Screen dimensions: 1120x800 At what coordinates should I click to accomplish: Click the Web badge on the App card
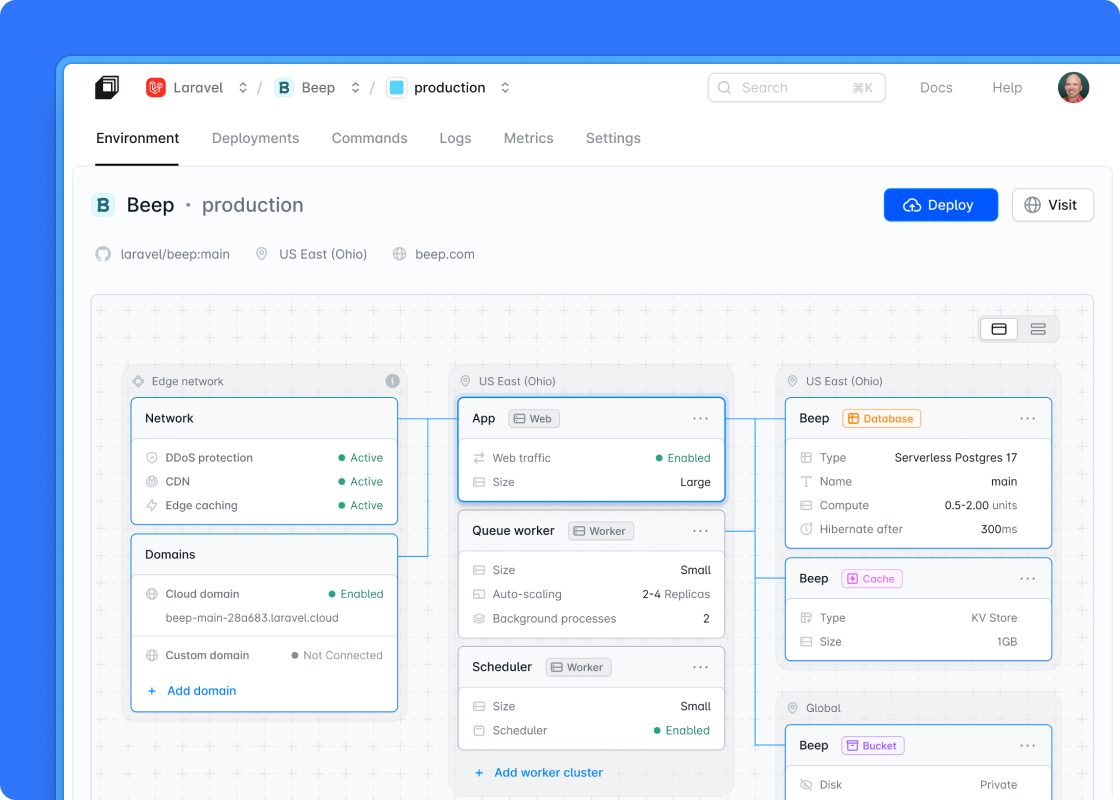pos(533,418)
